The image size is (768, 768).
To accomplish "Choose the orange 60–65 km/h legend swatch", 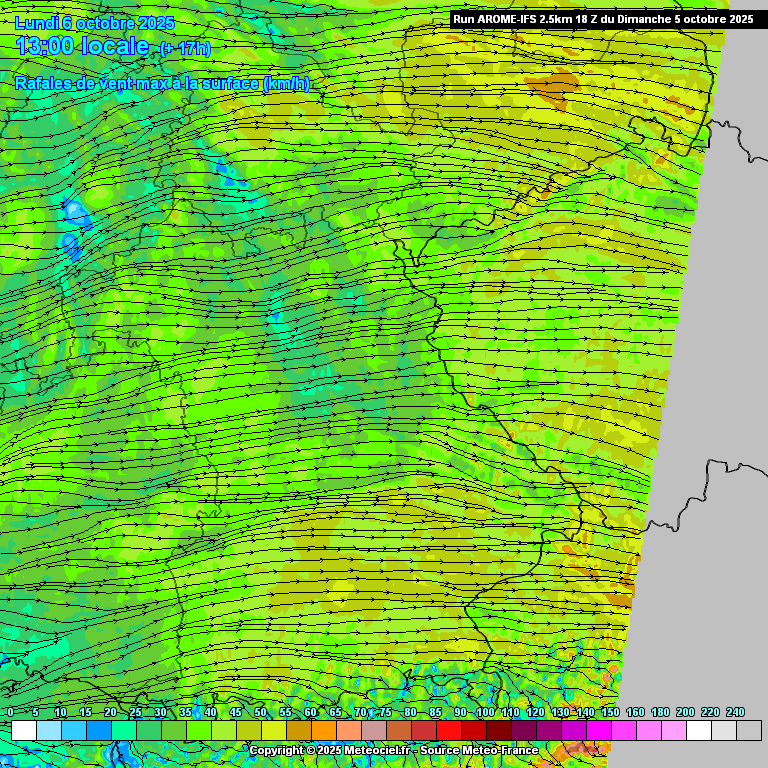I will coord(323,730).
